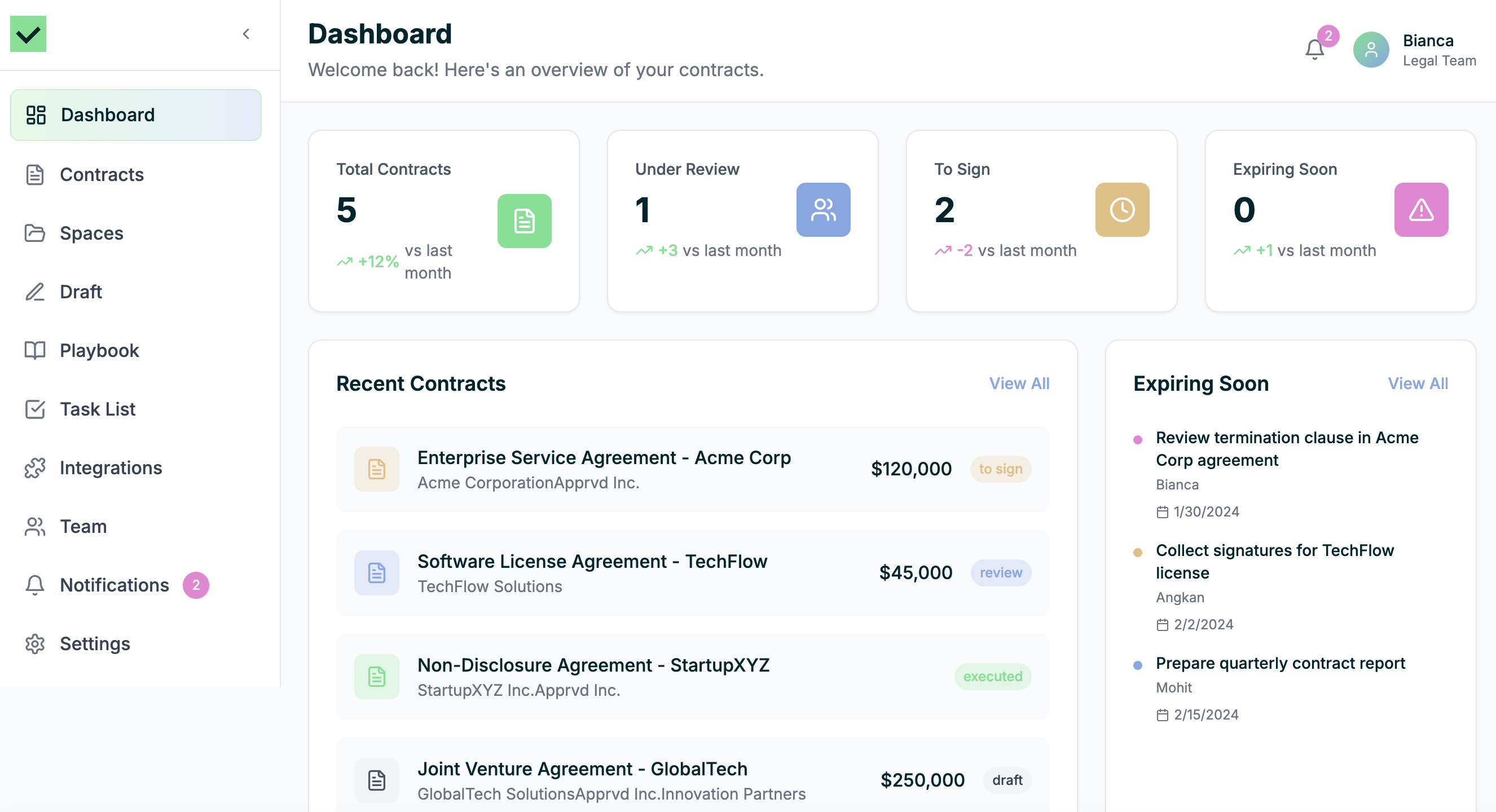Image resolution: width=1496 pixels, height=812 pixels.
Task: Select the Spaces folder icon
Action: 35,233
